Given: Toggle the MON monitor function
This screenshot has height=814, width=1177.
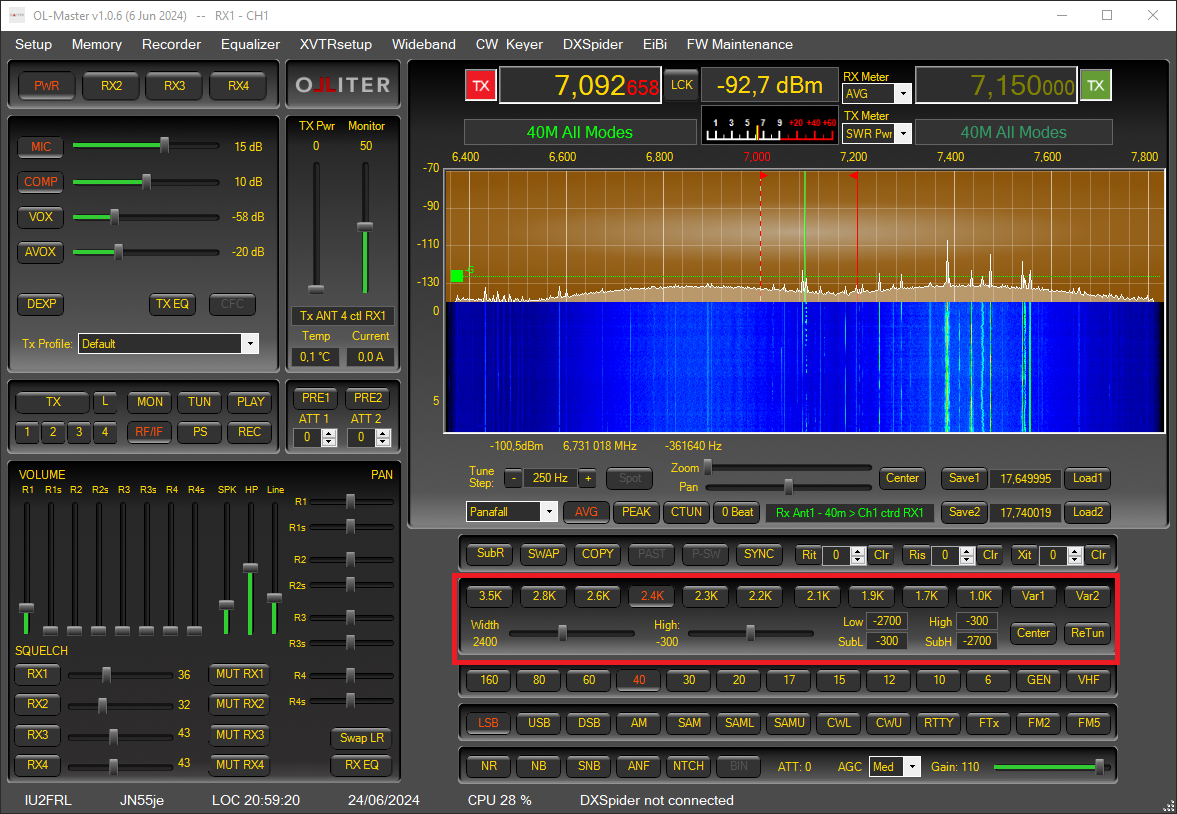Looking at the screenshot, I should pos(149,402).
